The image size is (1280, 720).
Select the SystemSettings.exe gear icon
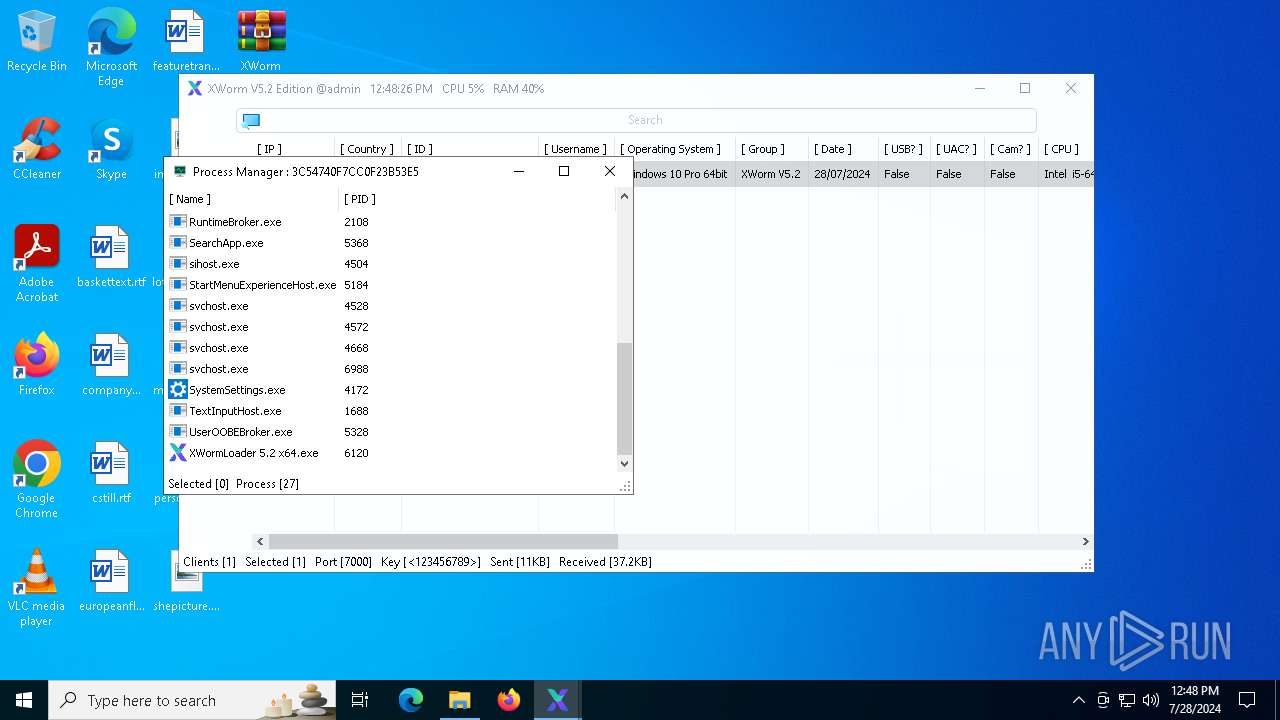coord(178,390)
